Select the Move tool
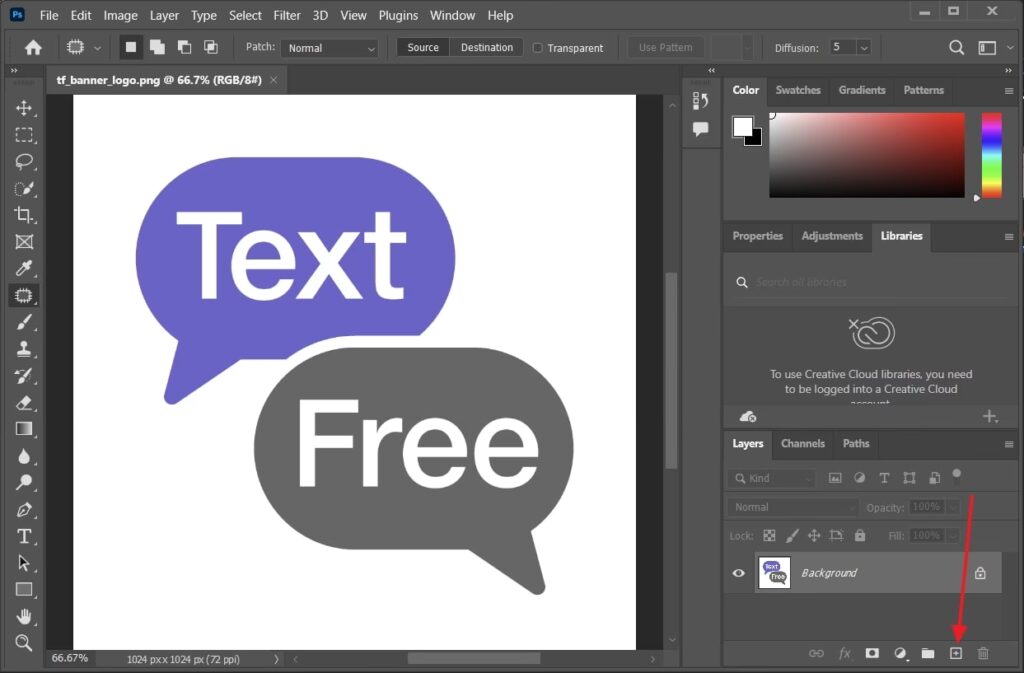 pos(24,108)
